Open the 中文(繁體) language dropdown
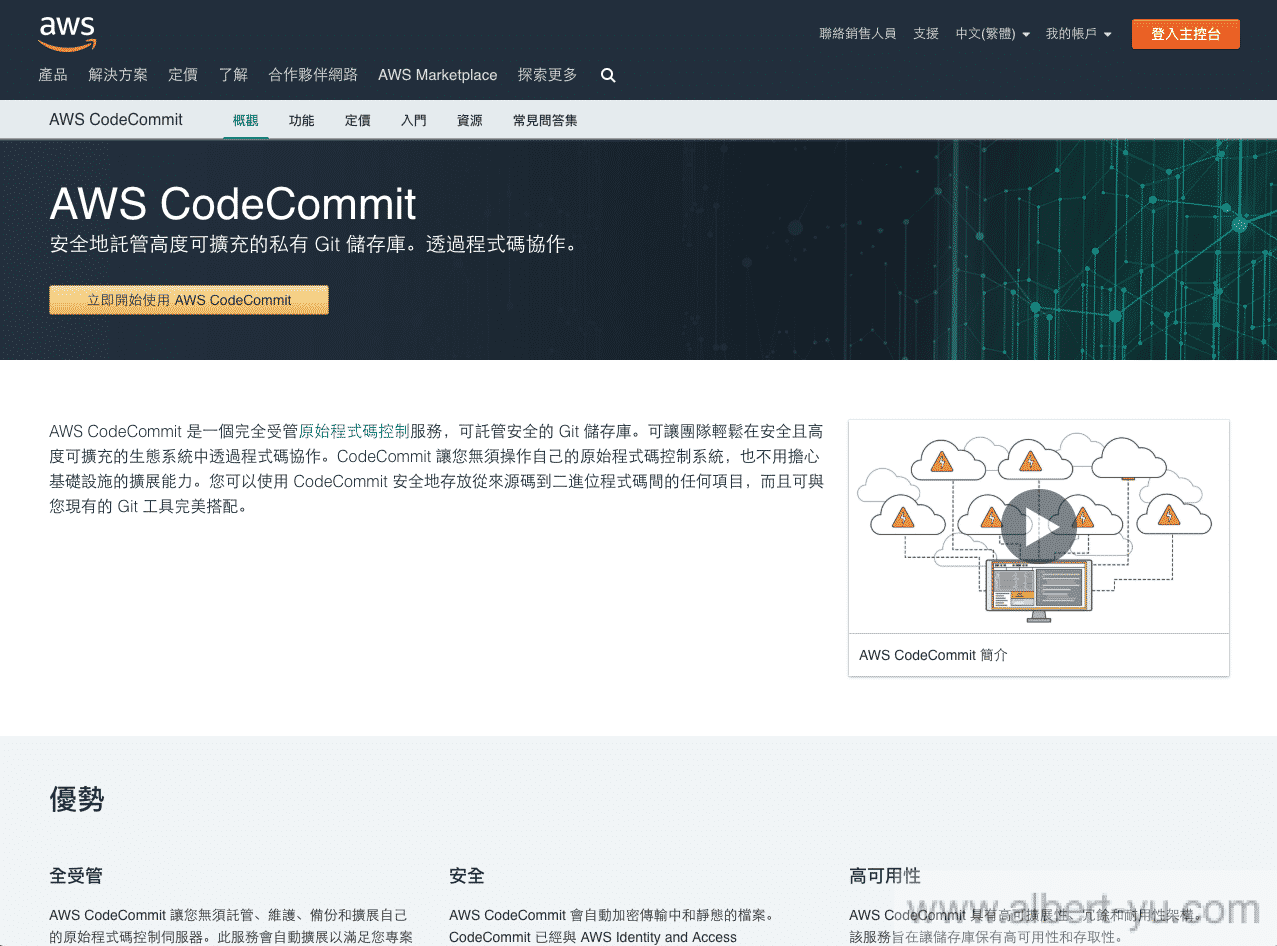This screenshot has width=1277, height=946. coord(992,34)
